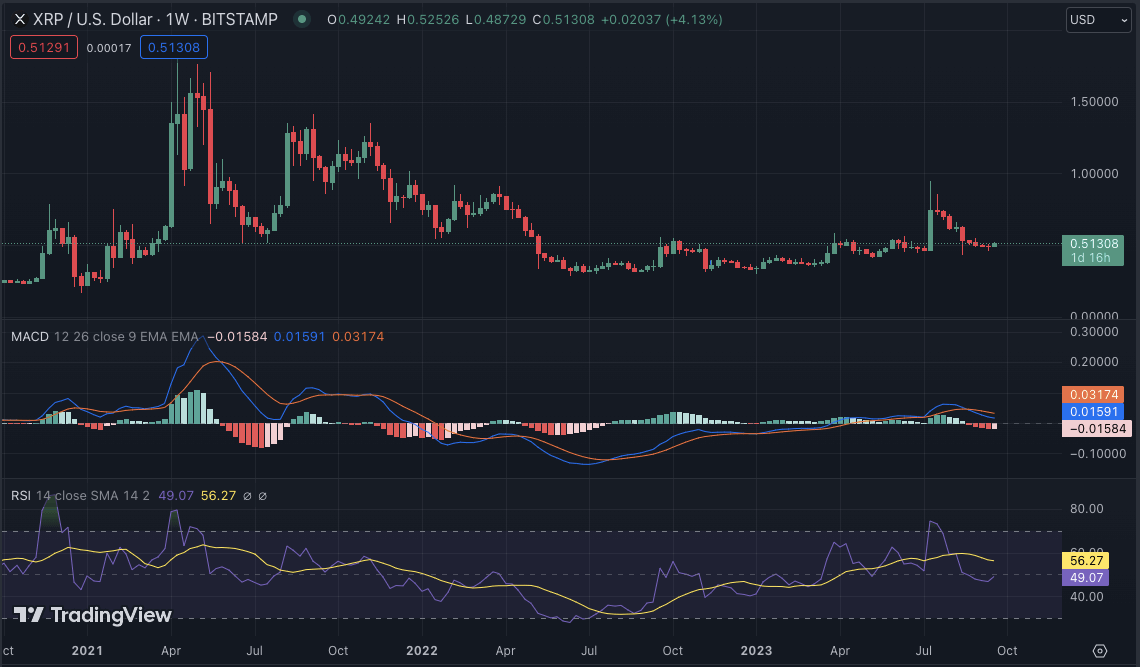This screenshot has height=667, width=1140.
Task: Click the red sell price 0.51291
Action: [44, 46]
